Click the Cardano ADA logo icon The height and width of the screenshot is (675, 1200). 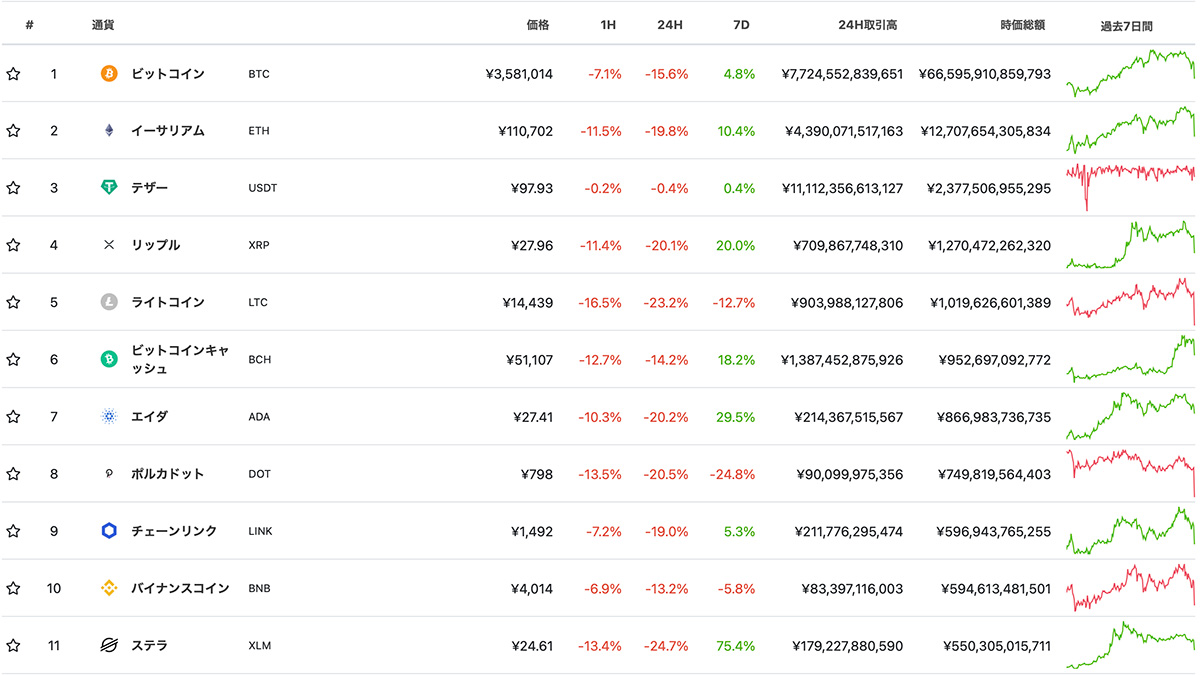[x=109, y=417]
